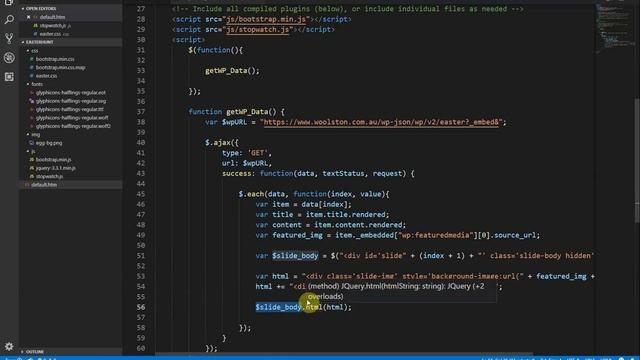This screenshot has height=360, width=640.
Task: Open the Manage settings gear
Action: (x=9, y=347)
